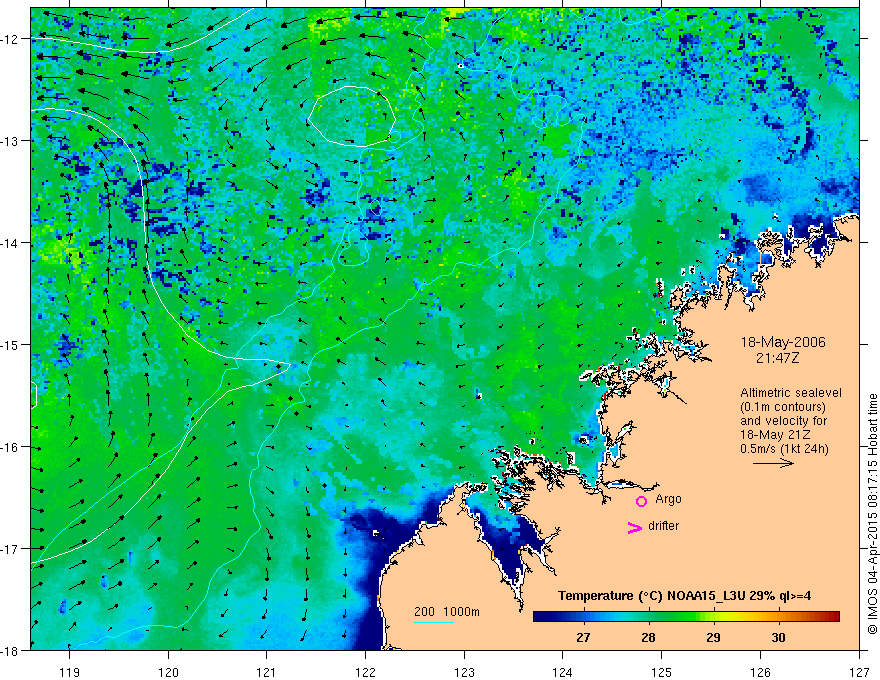Select the '(0.1m contours)' caption line

coord(783,407)
